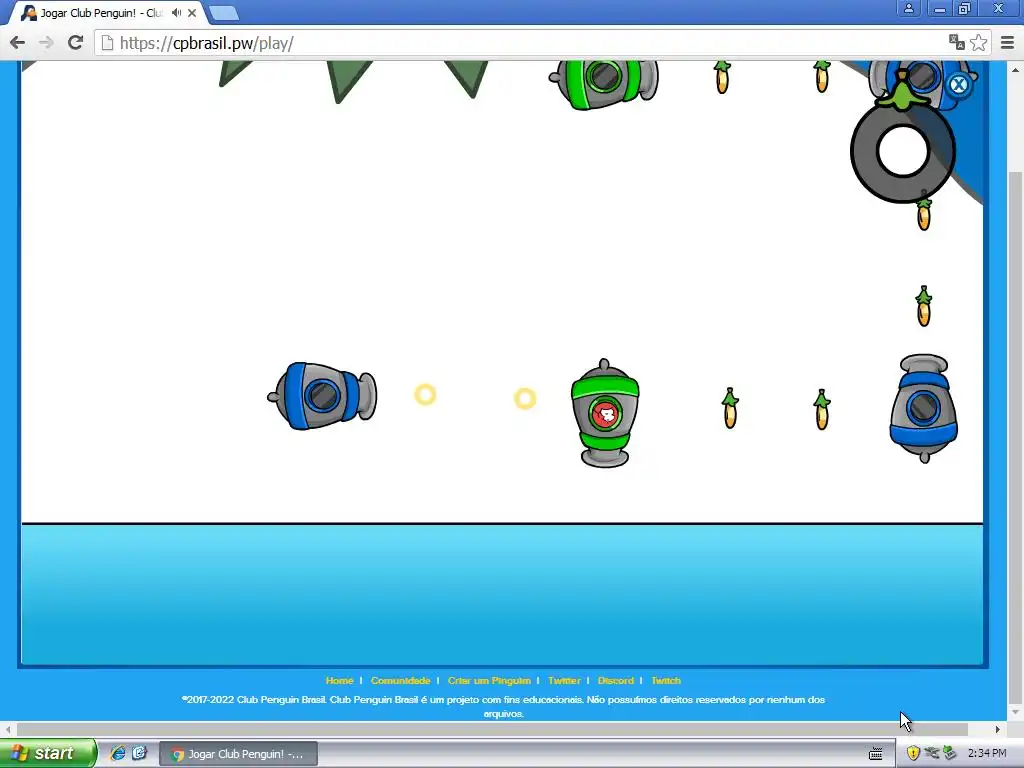Open the Windows start menu

tap(47, 753)
